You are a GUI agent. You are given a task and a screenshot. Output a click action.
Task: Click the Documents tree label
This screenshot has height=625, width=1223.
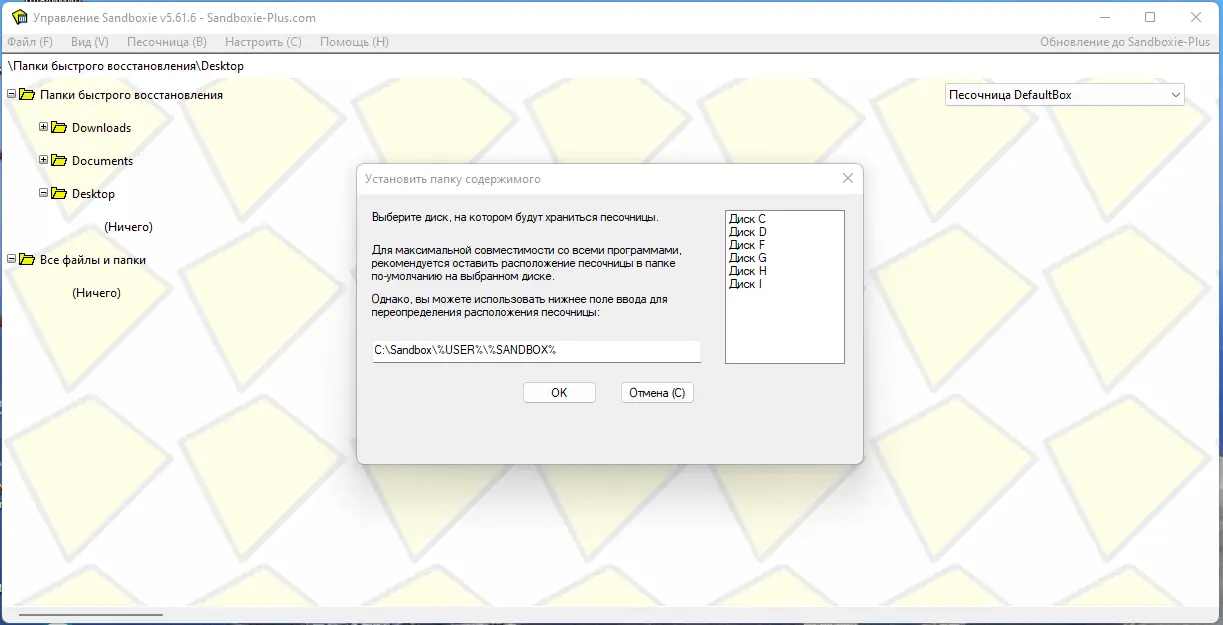click(103, 161)
